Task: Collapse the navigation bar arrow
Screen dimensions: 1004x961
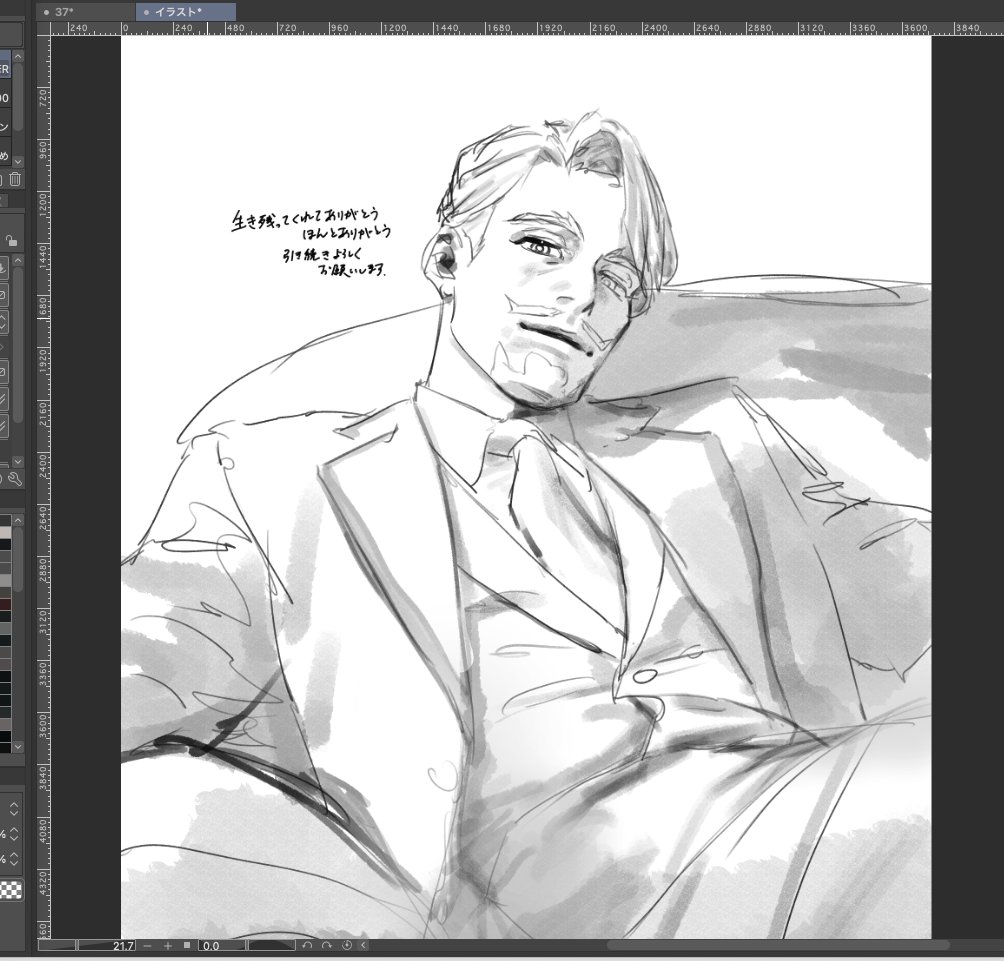Action: coord(364,946)
